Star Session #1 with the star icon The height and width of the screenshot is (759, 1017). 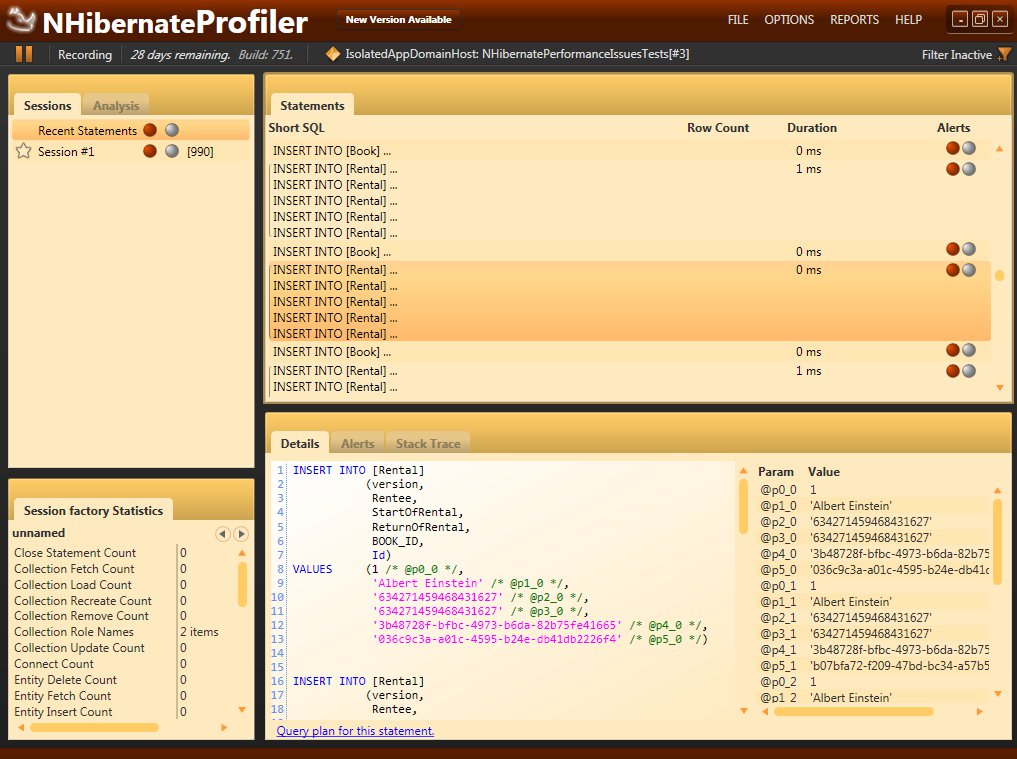pos(23,151)
